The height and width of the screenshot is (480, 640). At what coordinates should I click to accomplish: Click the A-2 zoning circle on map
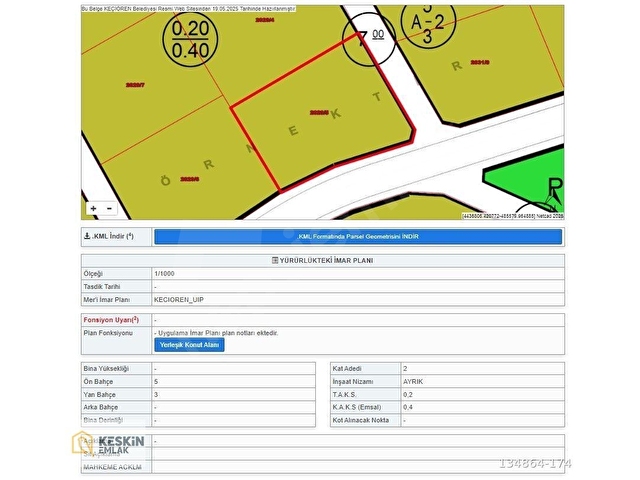pyautogui.click(x=428, y=23)
